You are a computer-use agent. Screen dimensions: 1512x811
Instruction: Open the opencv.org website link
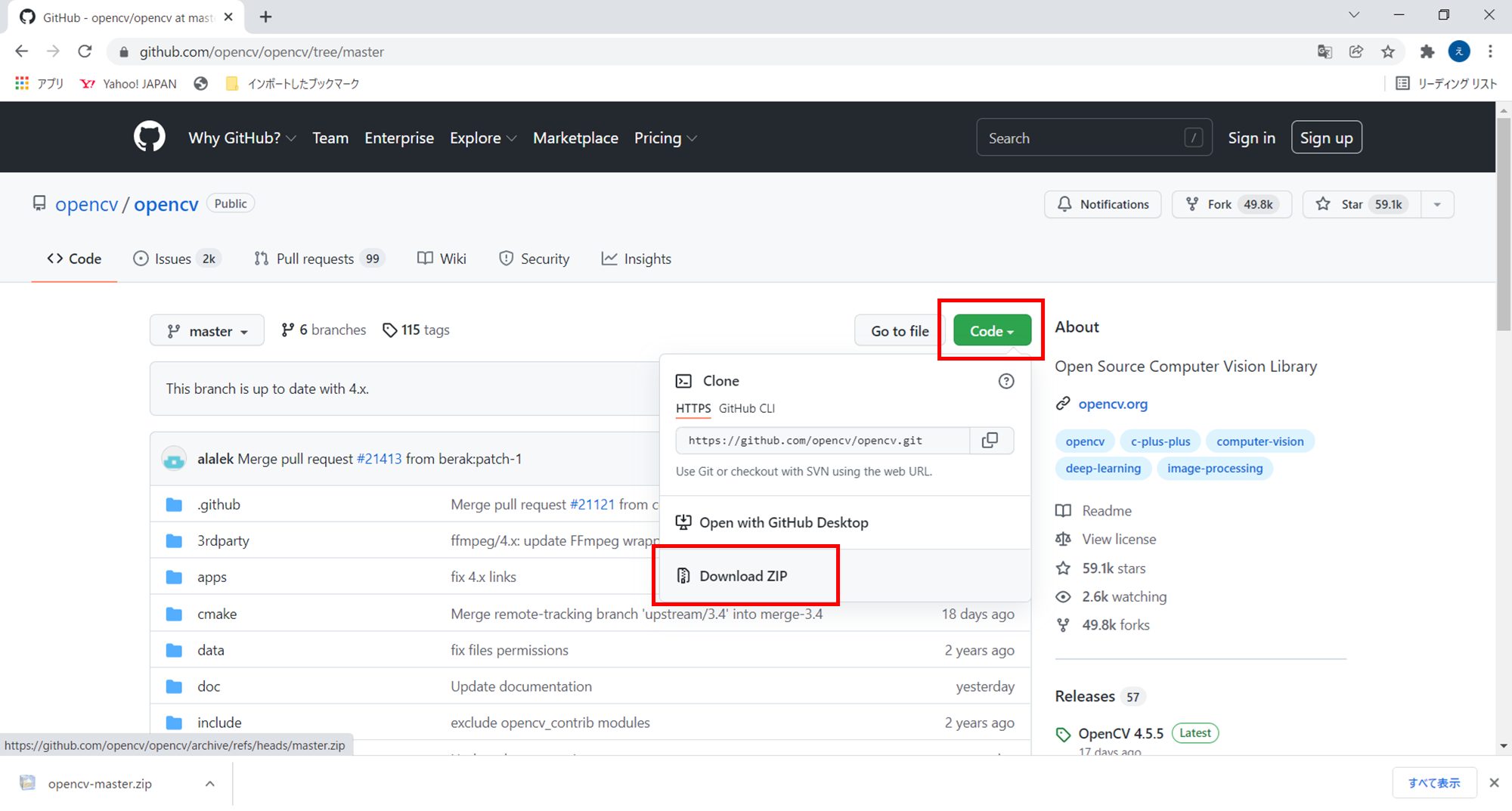click(1112, 404)
